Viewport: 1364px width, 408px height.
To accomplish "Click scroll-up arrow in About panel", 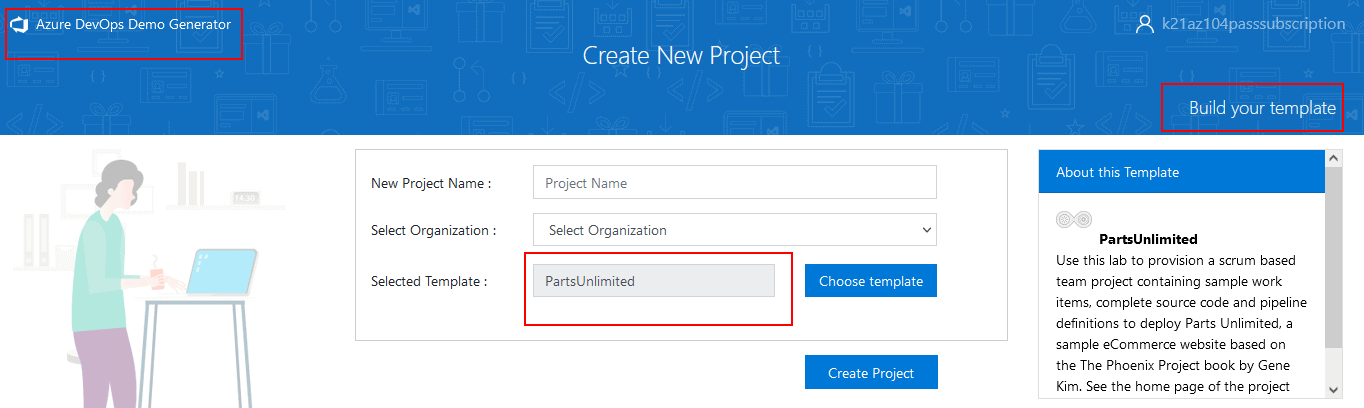I will tap(1334, 158).
